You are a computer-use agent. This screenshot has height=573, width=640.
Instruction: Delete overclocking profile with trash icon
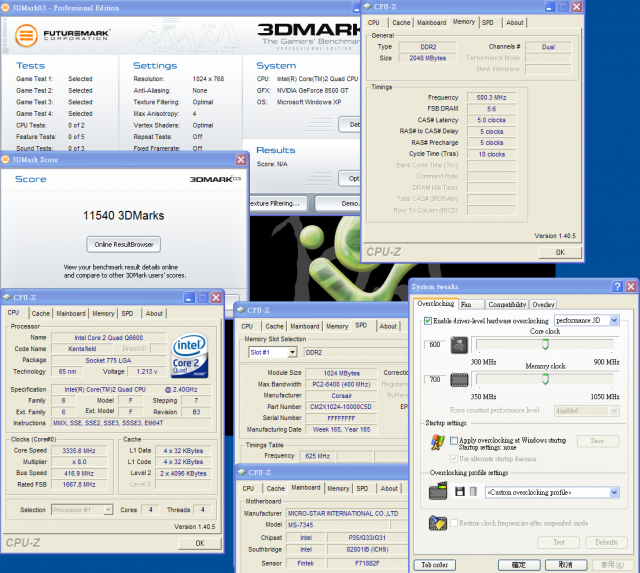(x=473, y=491)
